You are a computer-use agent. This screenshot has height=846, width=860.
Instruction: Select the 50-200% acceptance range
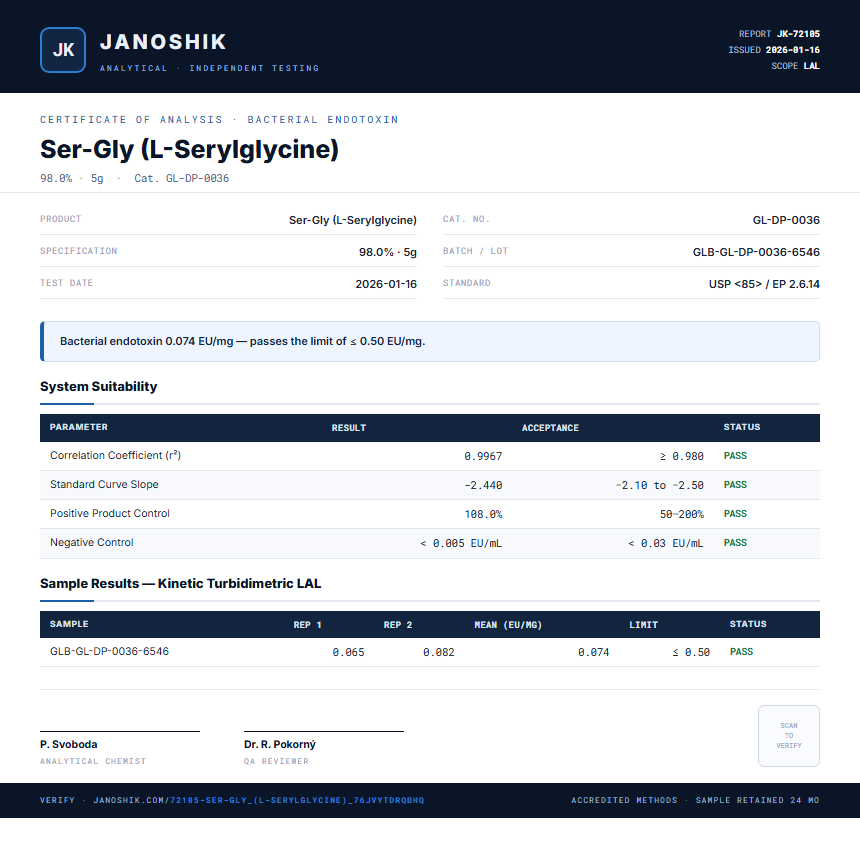click(x=681, y=514)
